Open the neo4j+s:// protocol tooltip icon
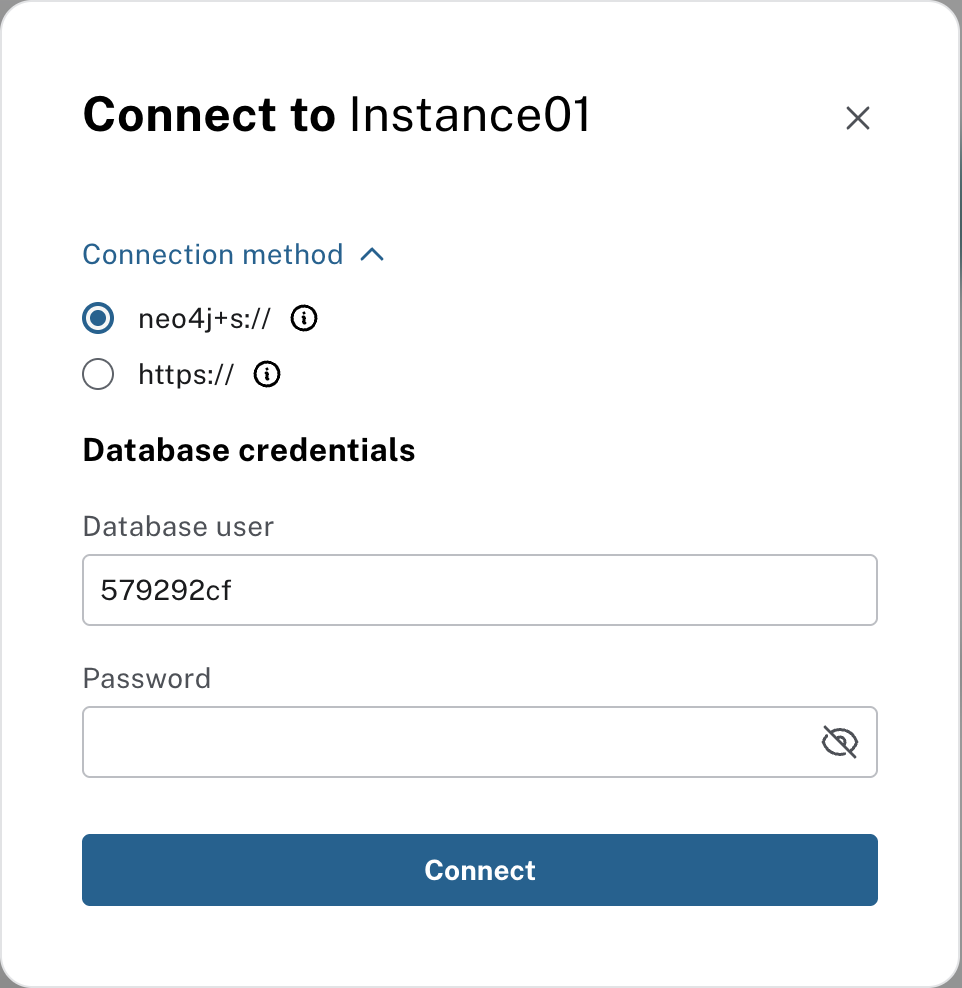 click(303, 318)
